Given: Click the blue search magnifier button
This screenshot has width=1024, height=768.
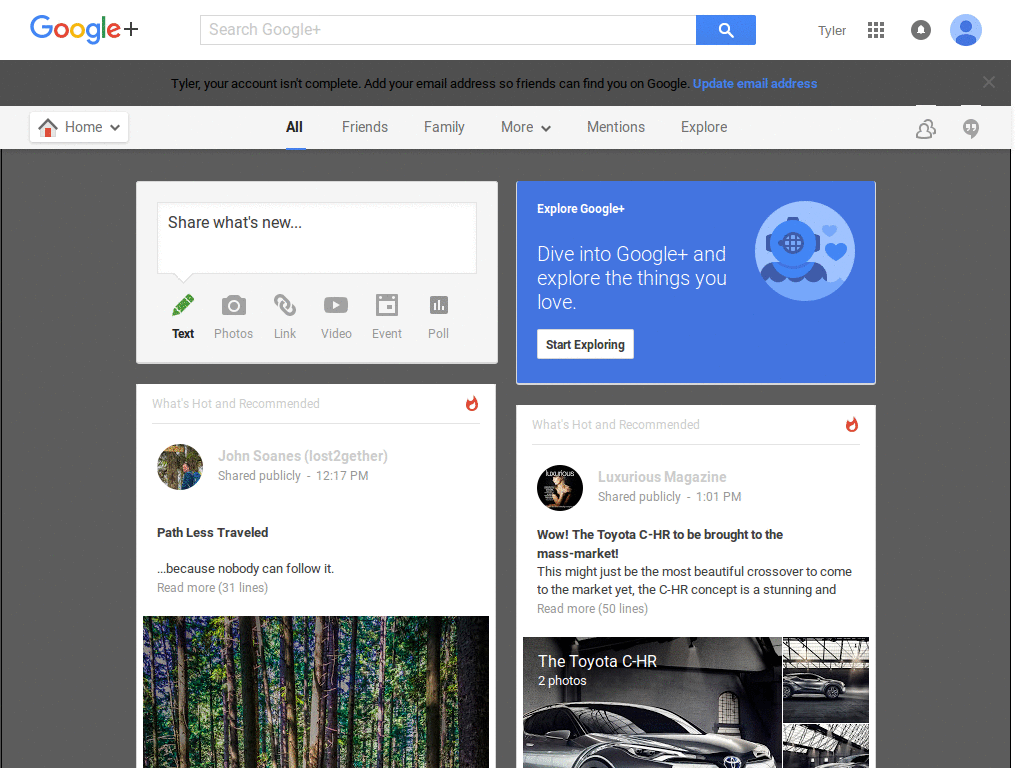Looking at the screenshot, I should click(x=726, y=30).
